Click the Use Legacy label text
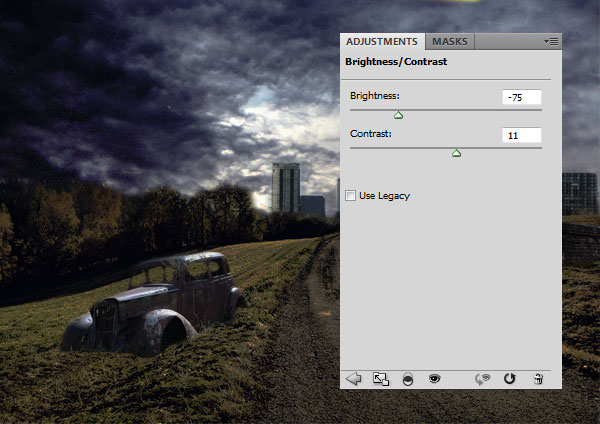Image resolution: width=600 pixels, height=424 pixels. point(384,196)
